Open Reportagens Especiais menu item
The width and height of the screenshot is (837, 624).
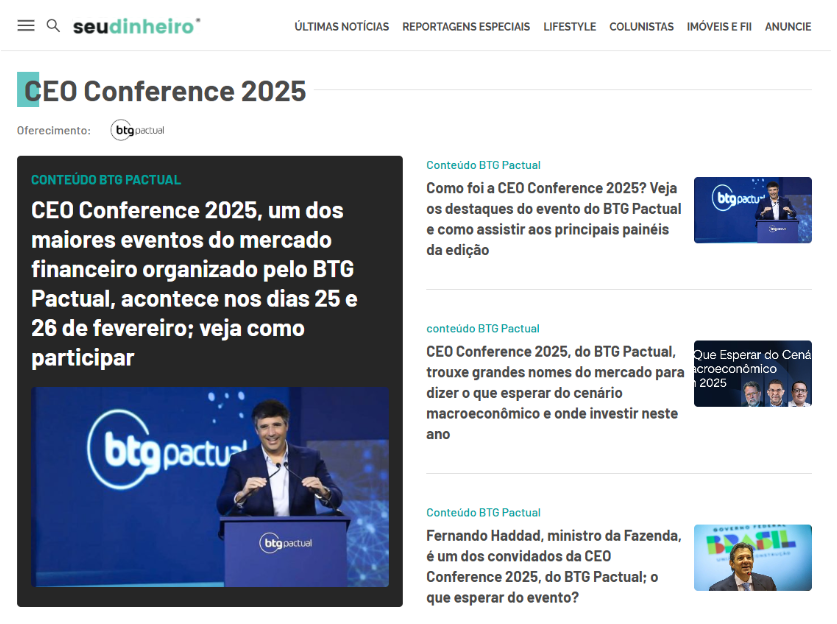click(x=466, y=27)
